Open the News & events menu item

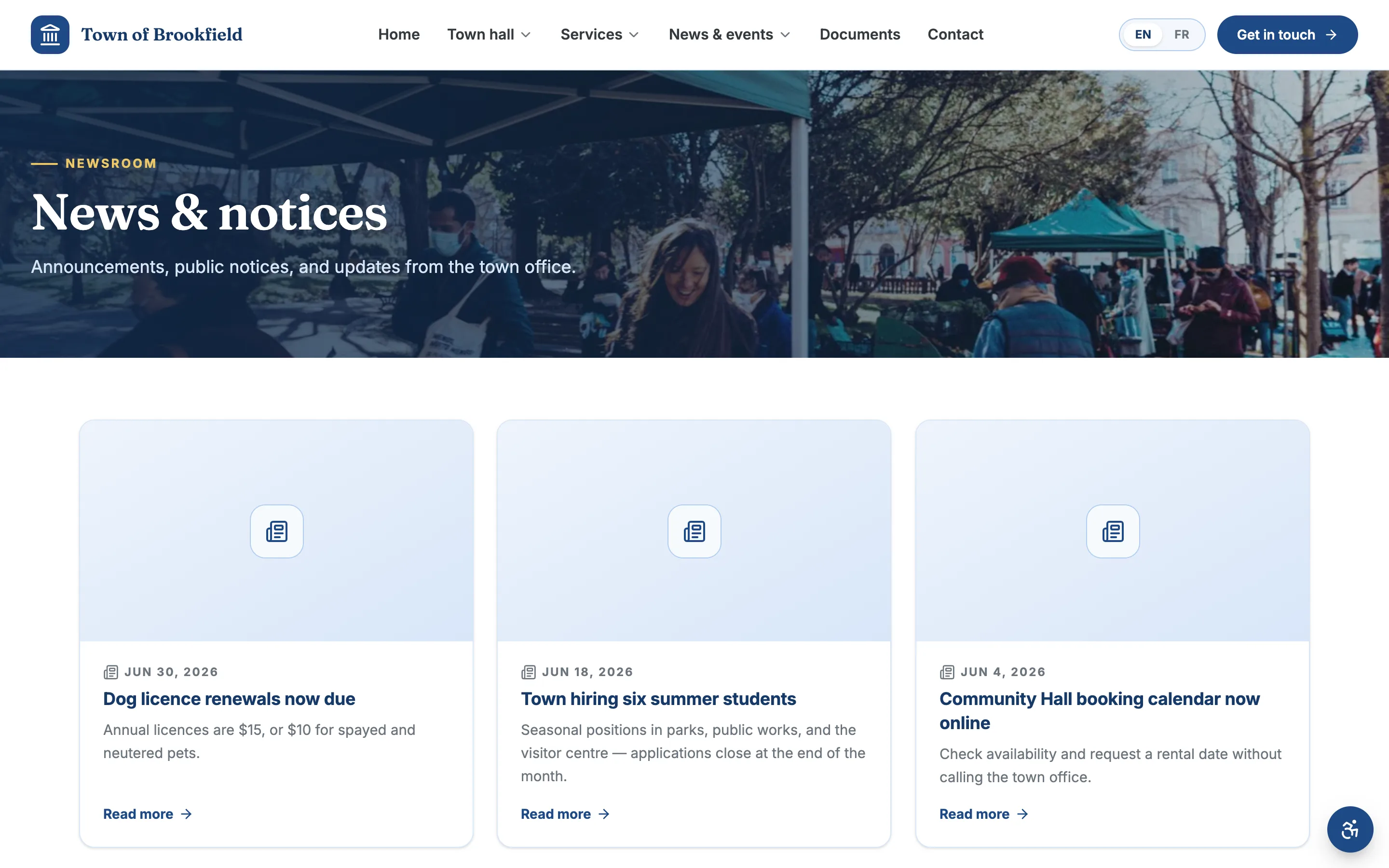pyautogui.click(x=730, y=34)
